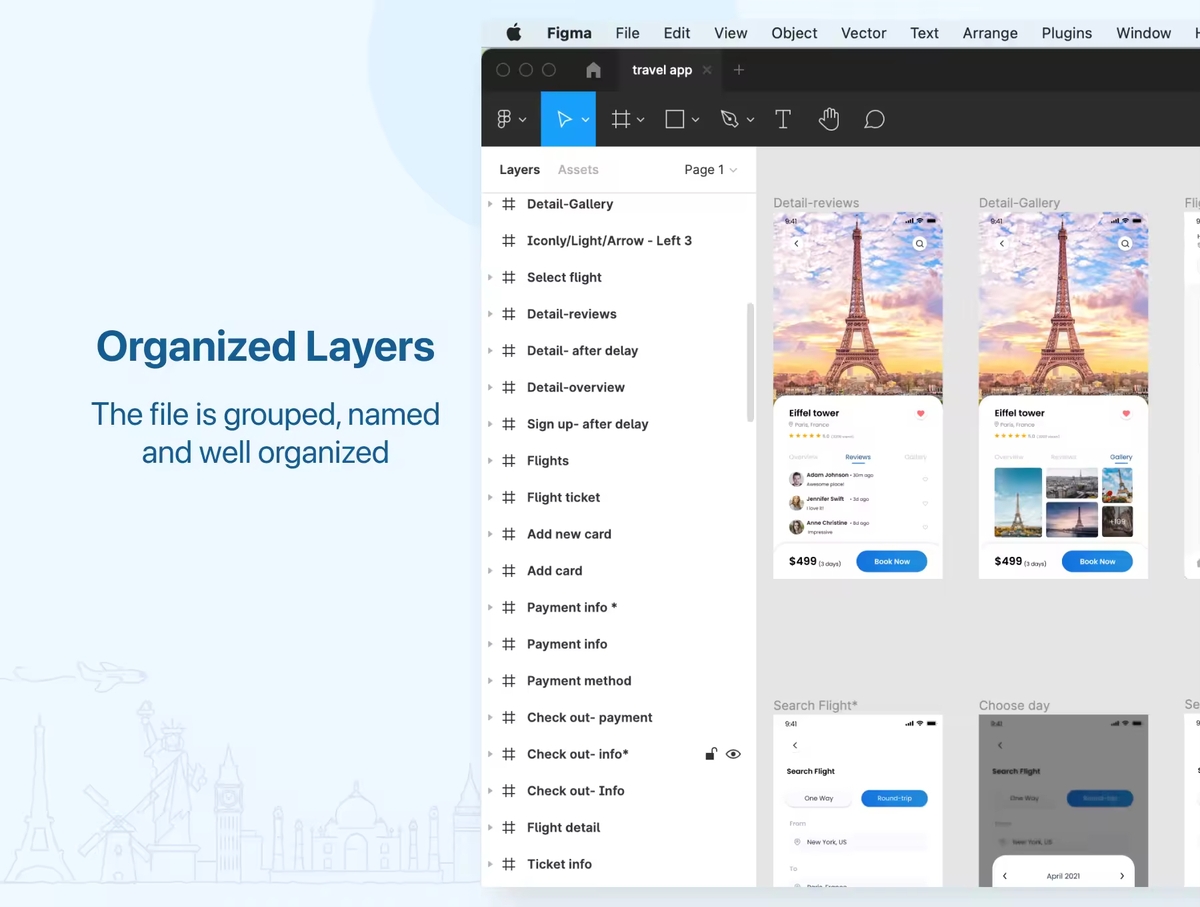Open the Page 1 dropdown
This screenshot has width=1200, height=907.
(710, 170)
